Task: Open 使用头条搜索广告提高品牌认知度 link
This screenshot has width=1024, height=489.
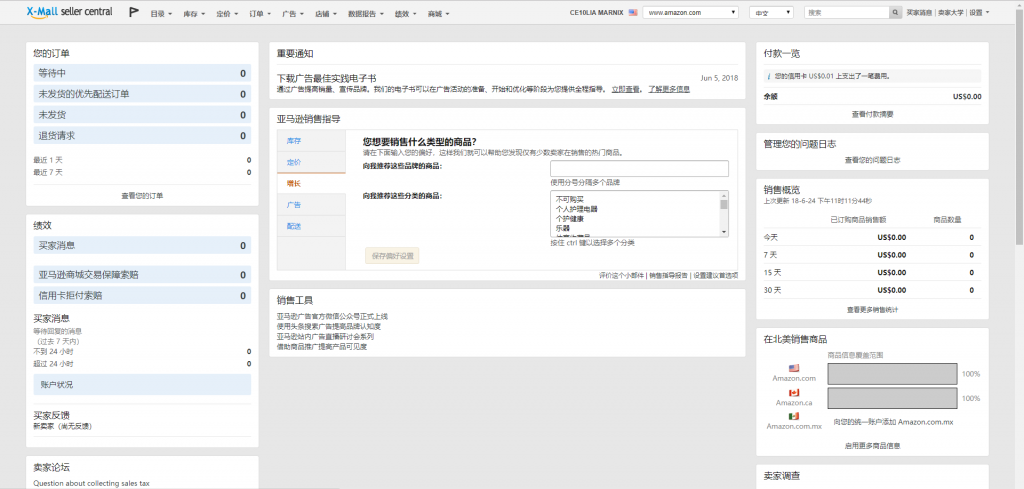Action: pos(328,326)
